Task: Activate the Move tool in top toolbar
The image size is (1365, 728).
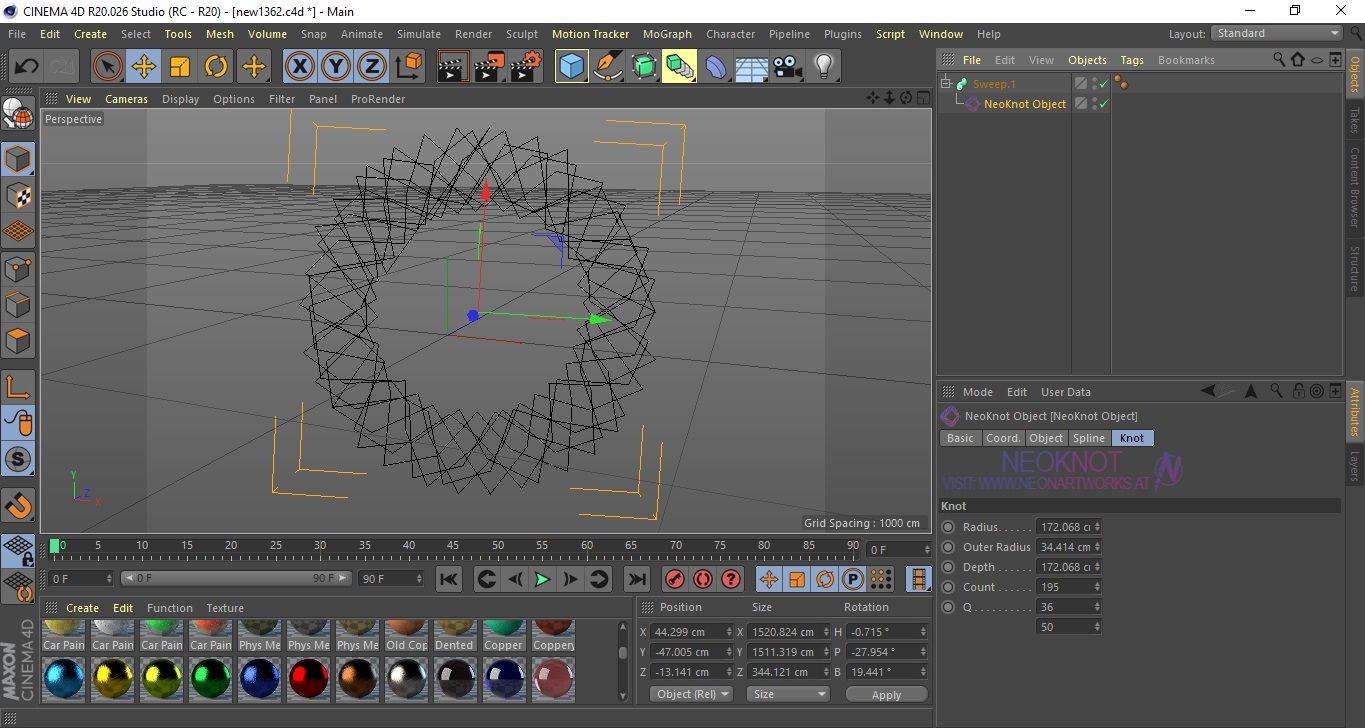Action: 144,67
